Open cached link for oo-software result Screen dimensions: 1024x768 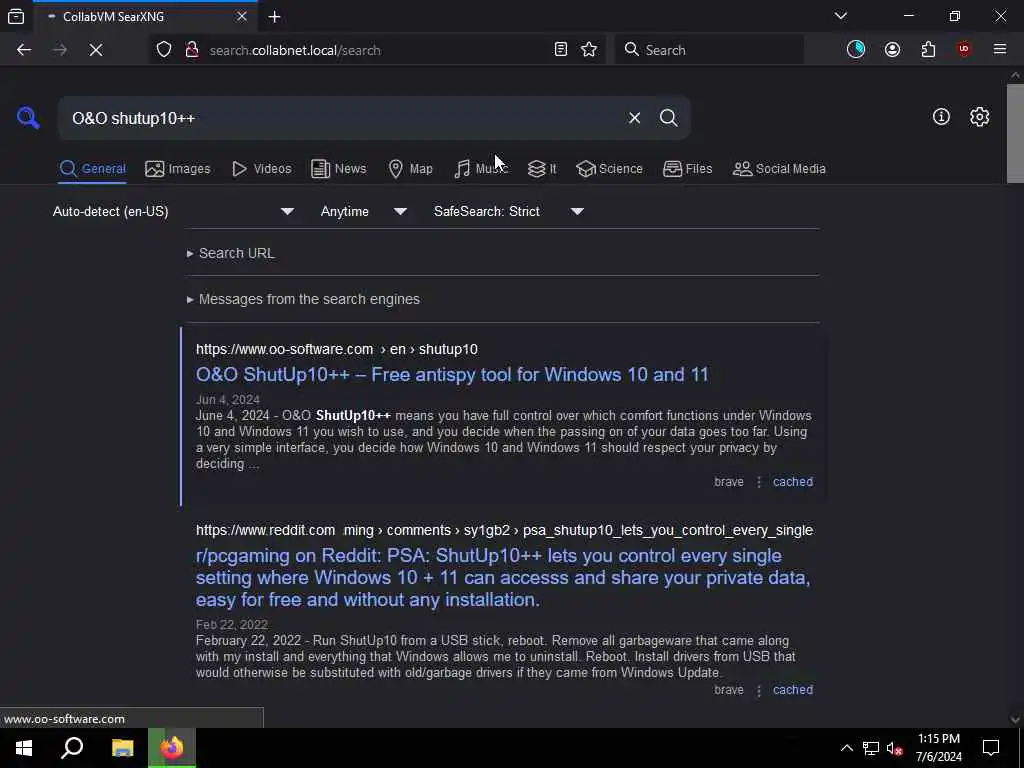tap(793, 482)
